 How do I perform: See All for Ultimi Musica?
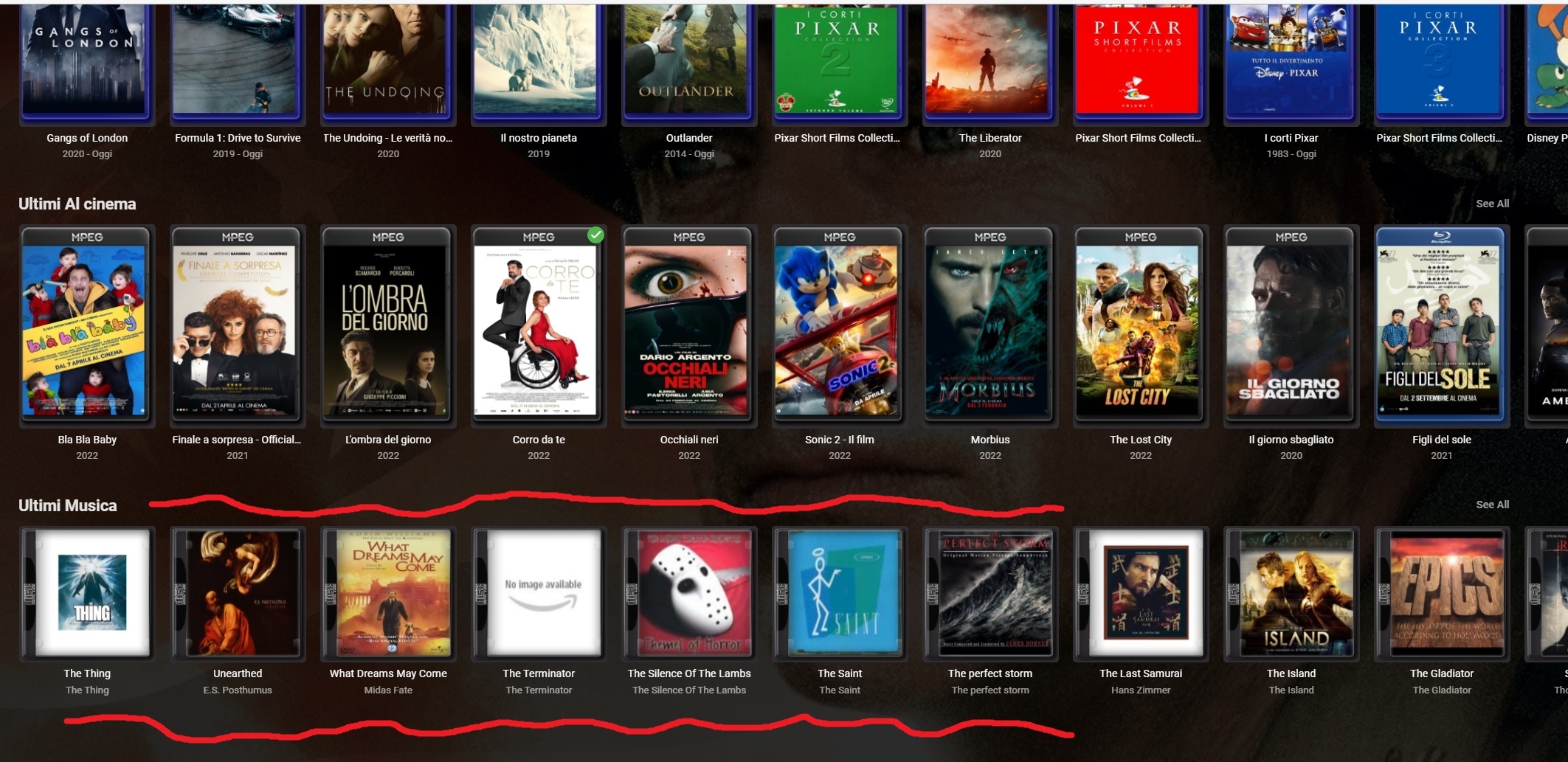pos(1492,505)
